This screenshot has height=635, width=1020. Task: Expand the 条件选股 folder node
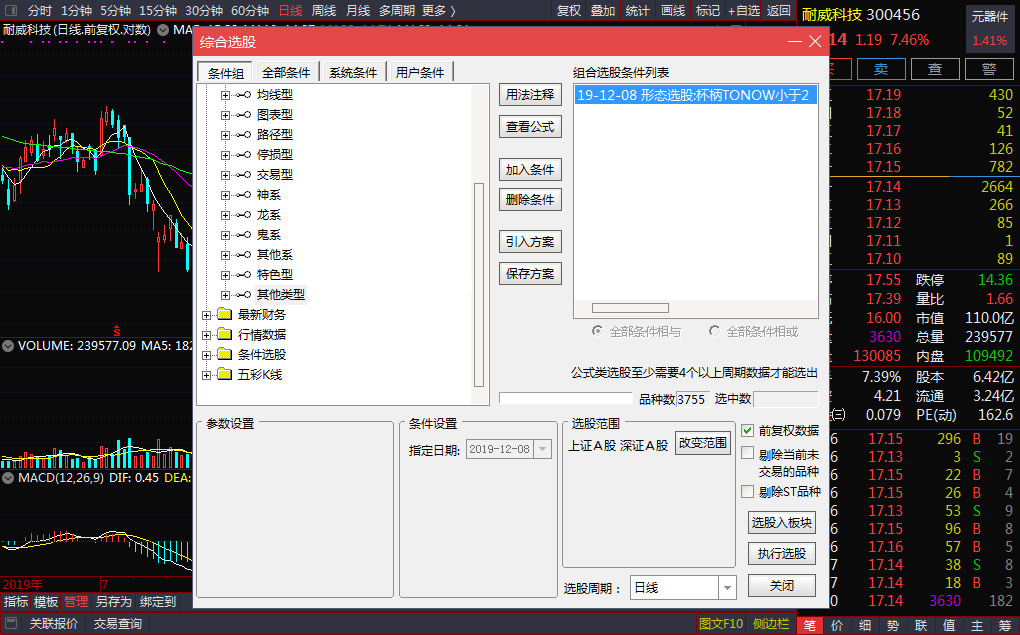coord(207,355)
